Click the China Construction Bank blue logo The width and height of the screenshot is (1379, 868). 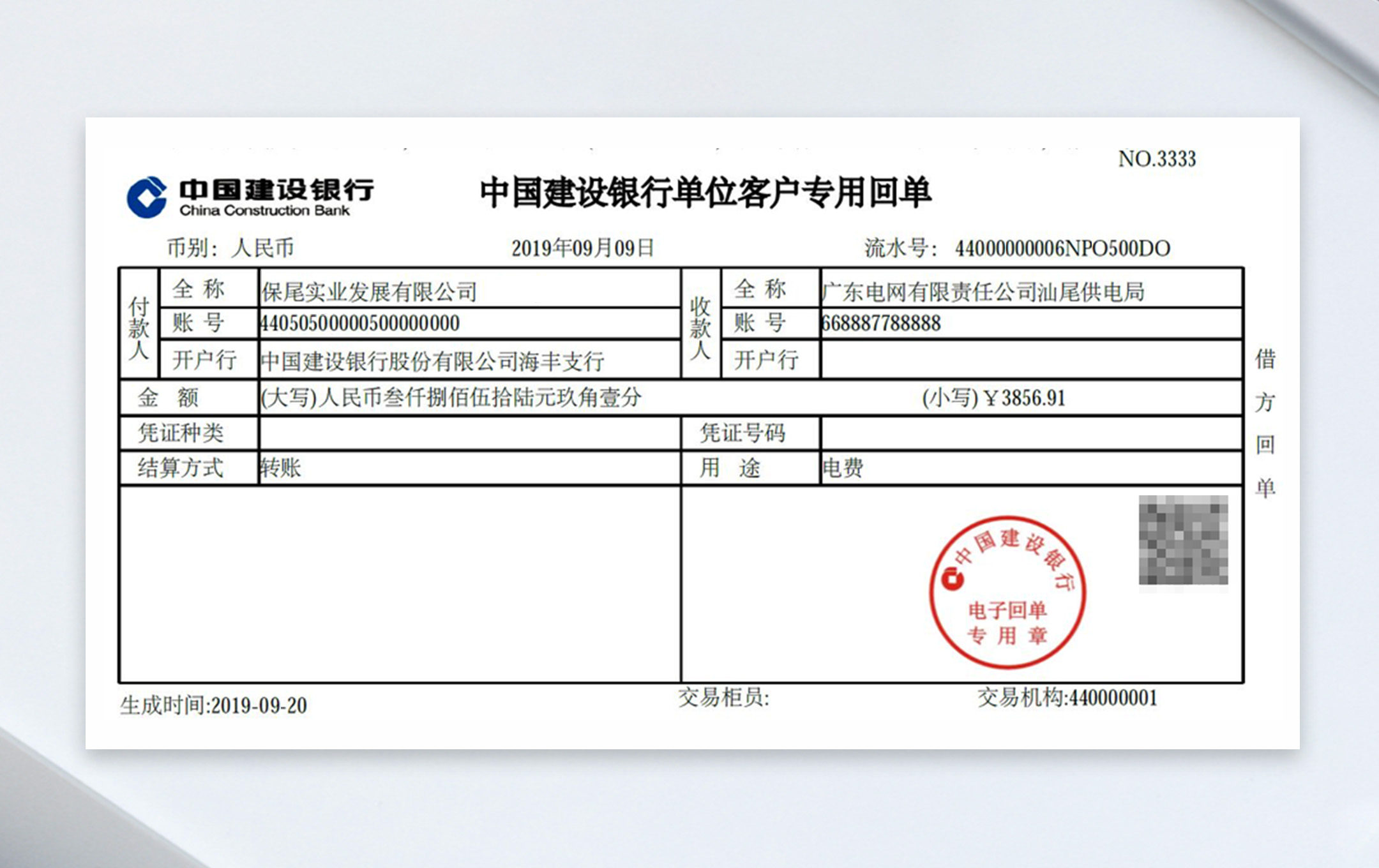pyautogui.click(x=147, y=197)
